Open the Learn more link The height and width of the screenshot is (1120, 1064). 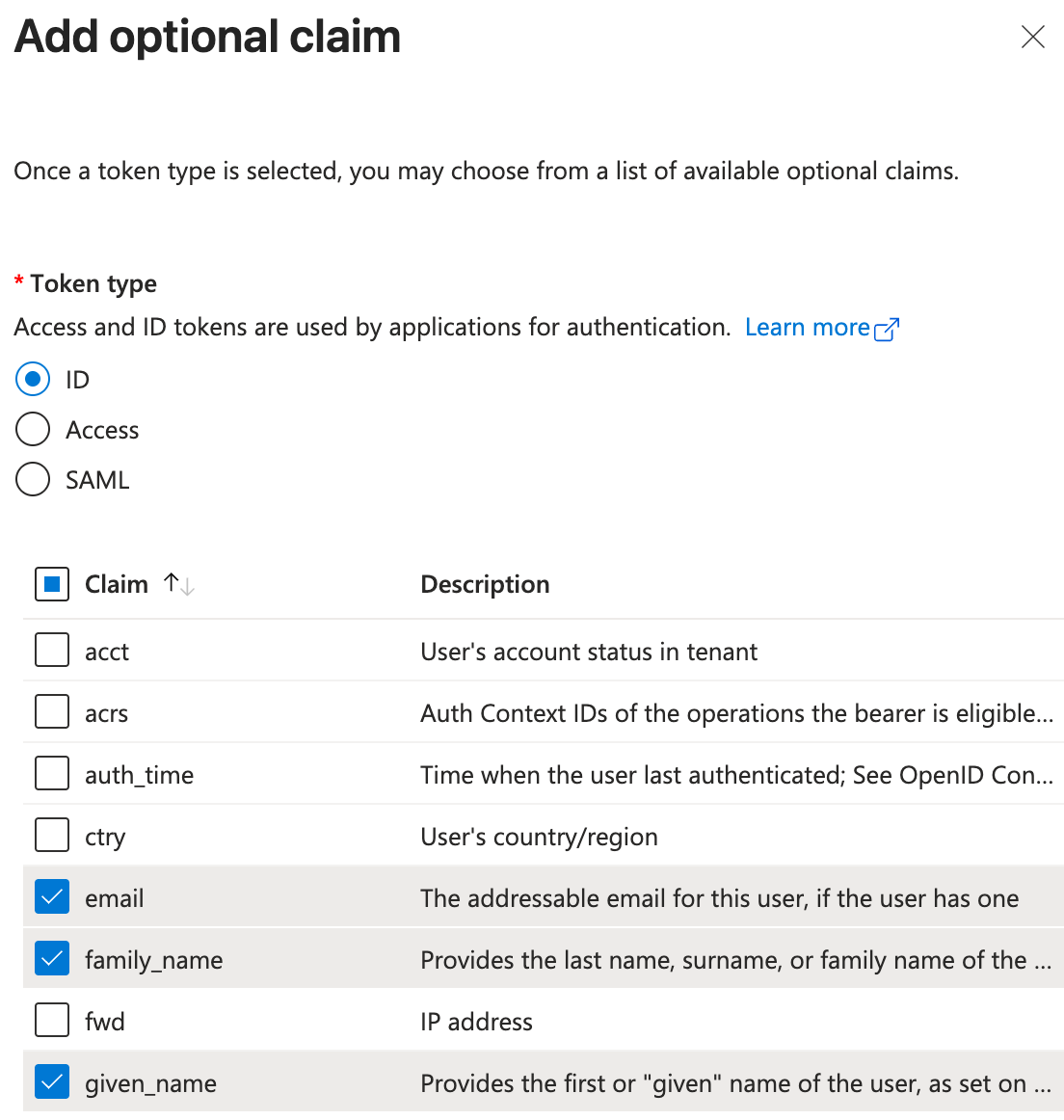point(807,328)
